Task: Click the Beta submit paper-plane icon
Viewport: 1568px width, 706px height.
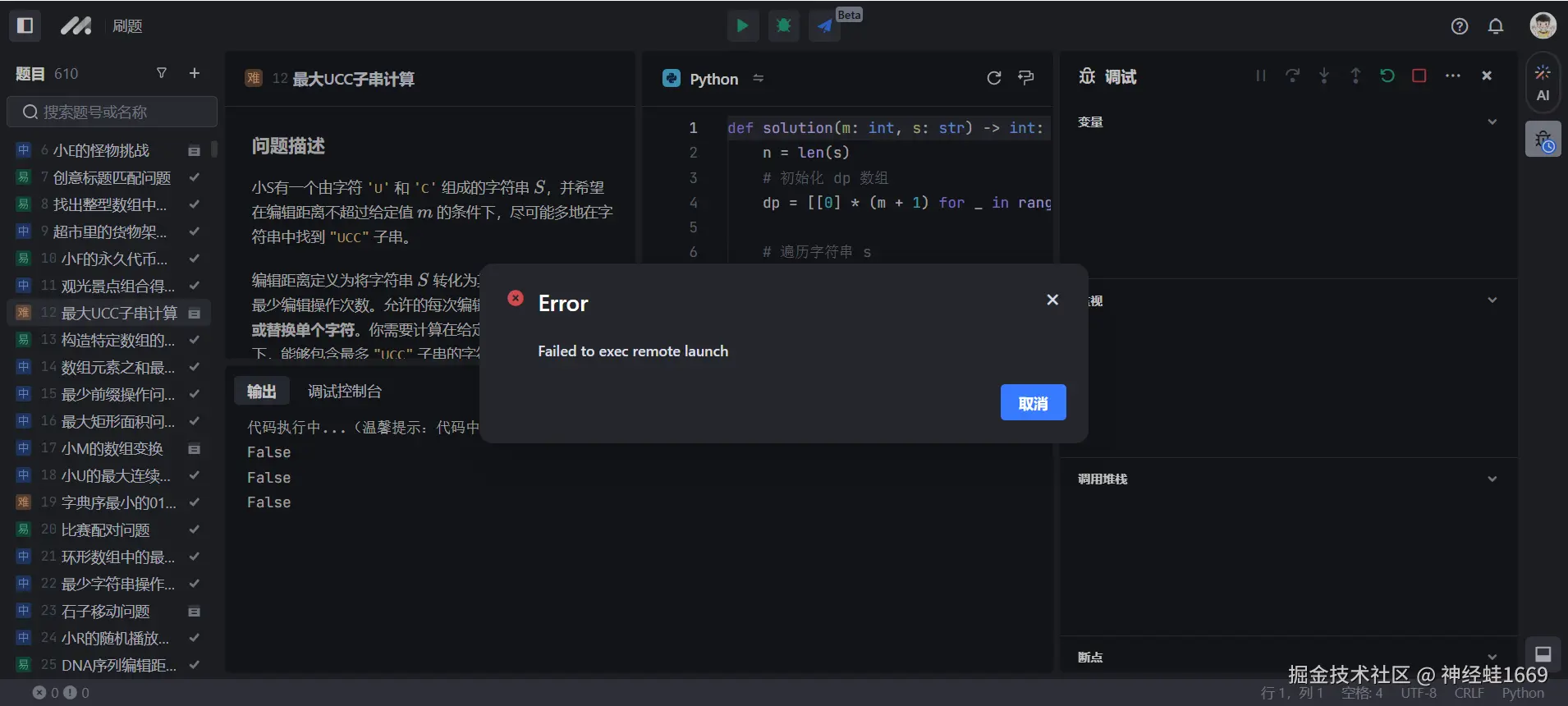Action: 824,25
